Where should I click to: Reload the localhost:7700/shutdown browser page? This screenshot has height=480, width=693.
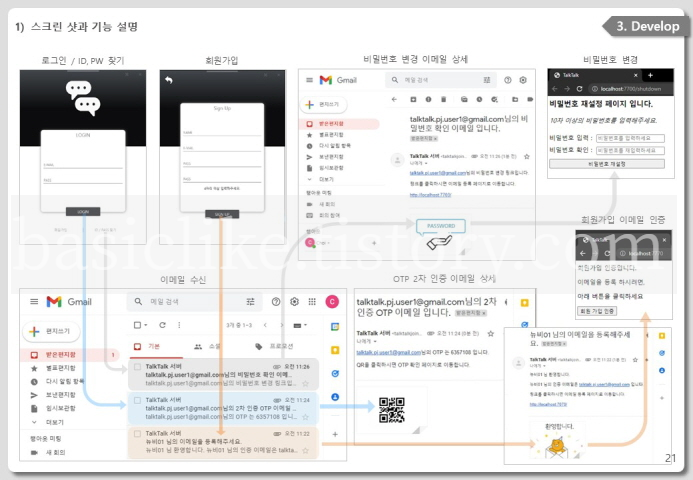click(x=579, y=89)
